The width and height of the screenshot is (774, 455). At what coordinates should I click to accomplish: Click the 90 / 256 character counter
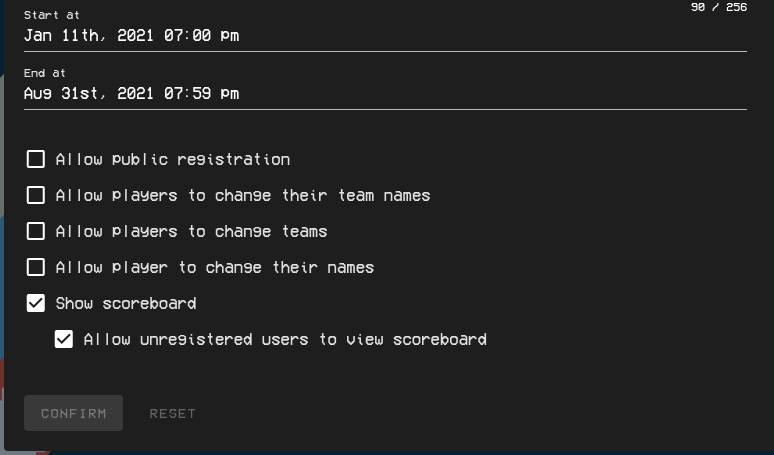[x=718, y=7]
